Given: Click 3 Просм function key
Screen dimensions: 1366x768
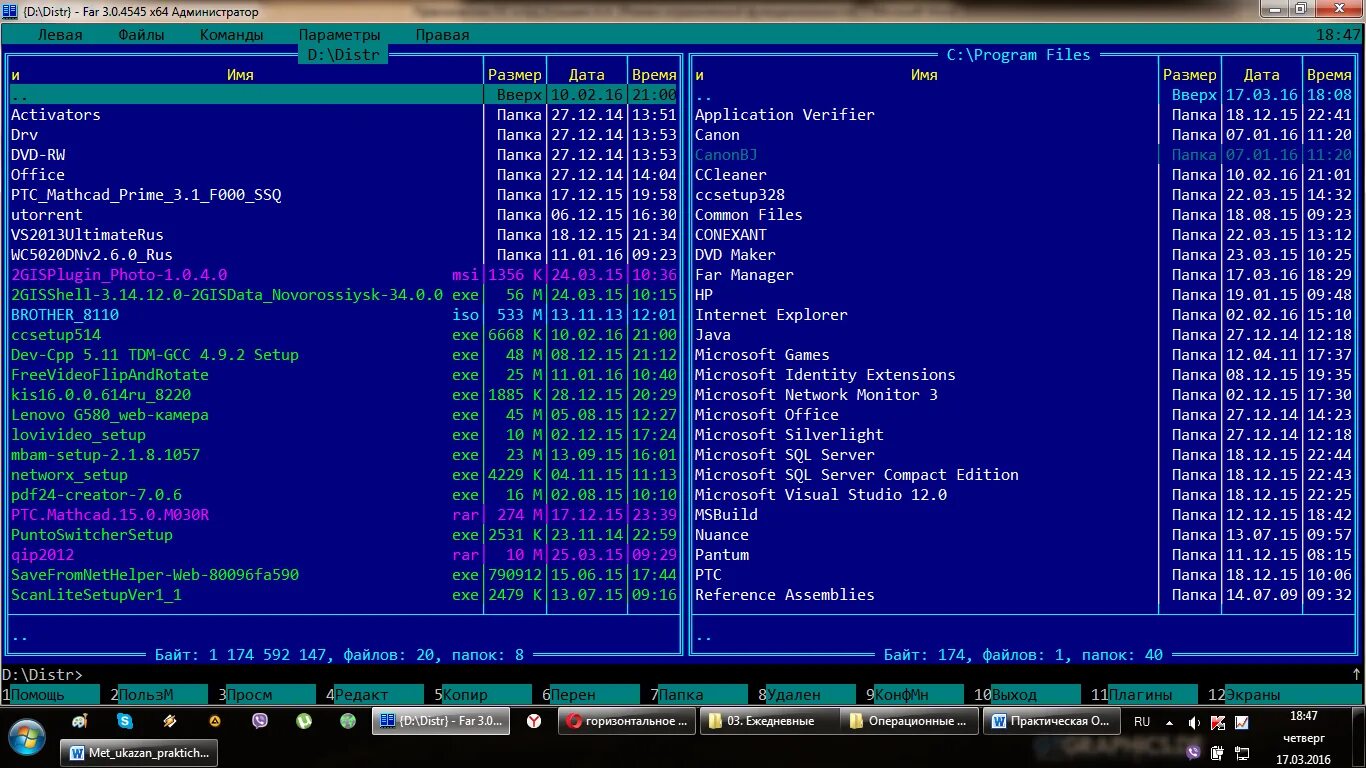Looking at the screenshot, I should click(266, 695).
